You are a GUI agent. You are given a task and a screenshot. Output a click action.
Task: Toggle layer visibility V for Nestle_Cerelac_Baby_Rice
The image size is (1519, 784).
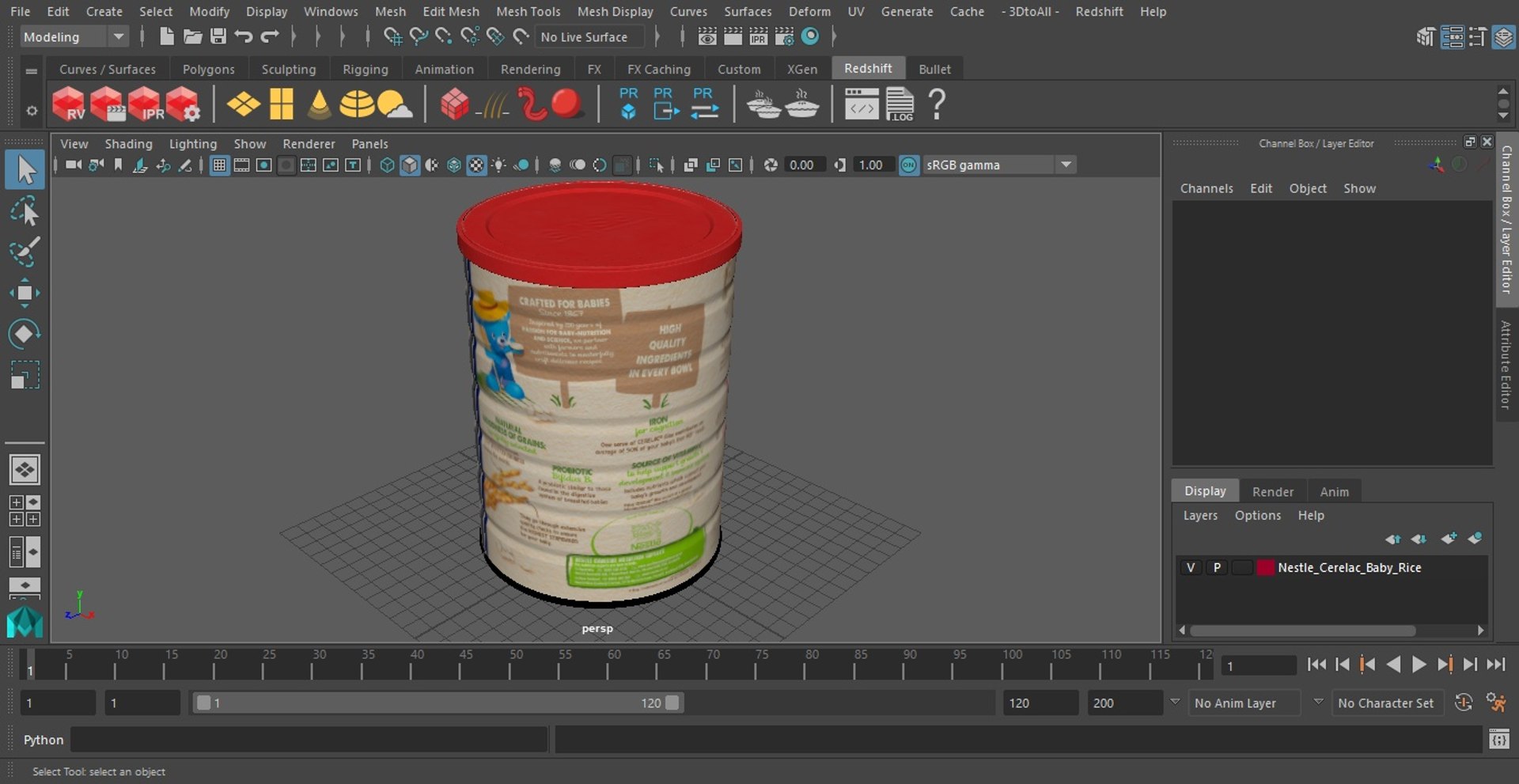[x=1191, y=567]
